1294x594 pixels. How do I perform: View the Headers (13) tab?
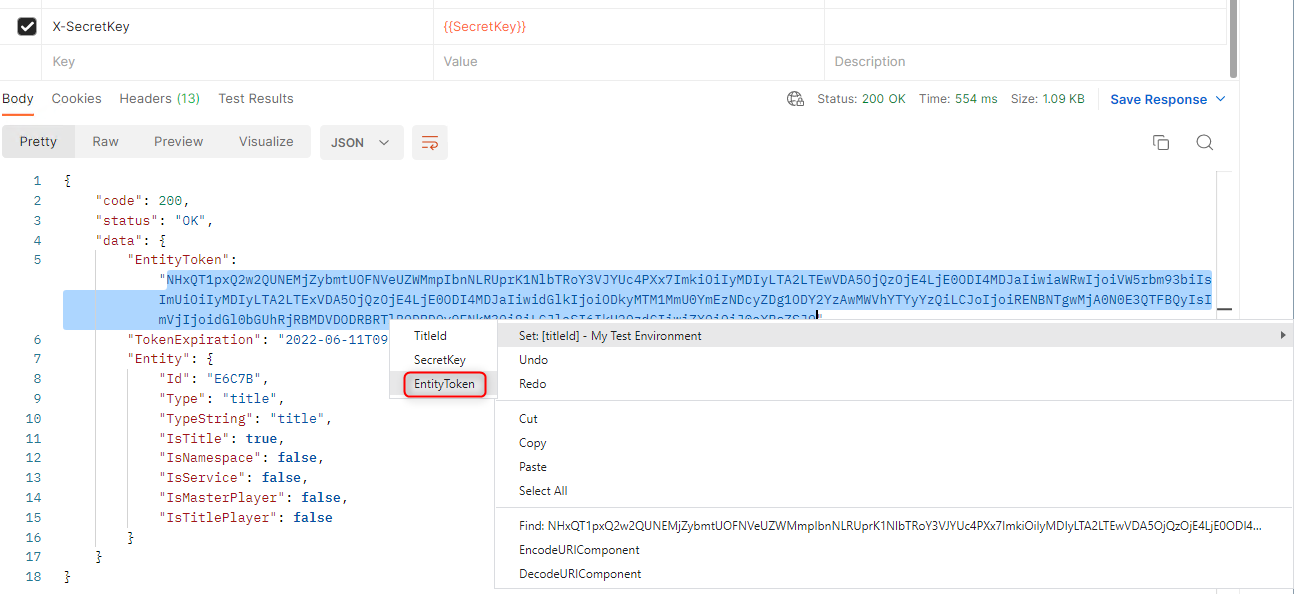pos(159,98)
